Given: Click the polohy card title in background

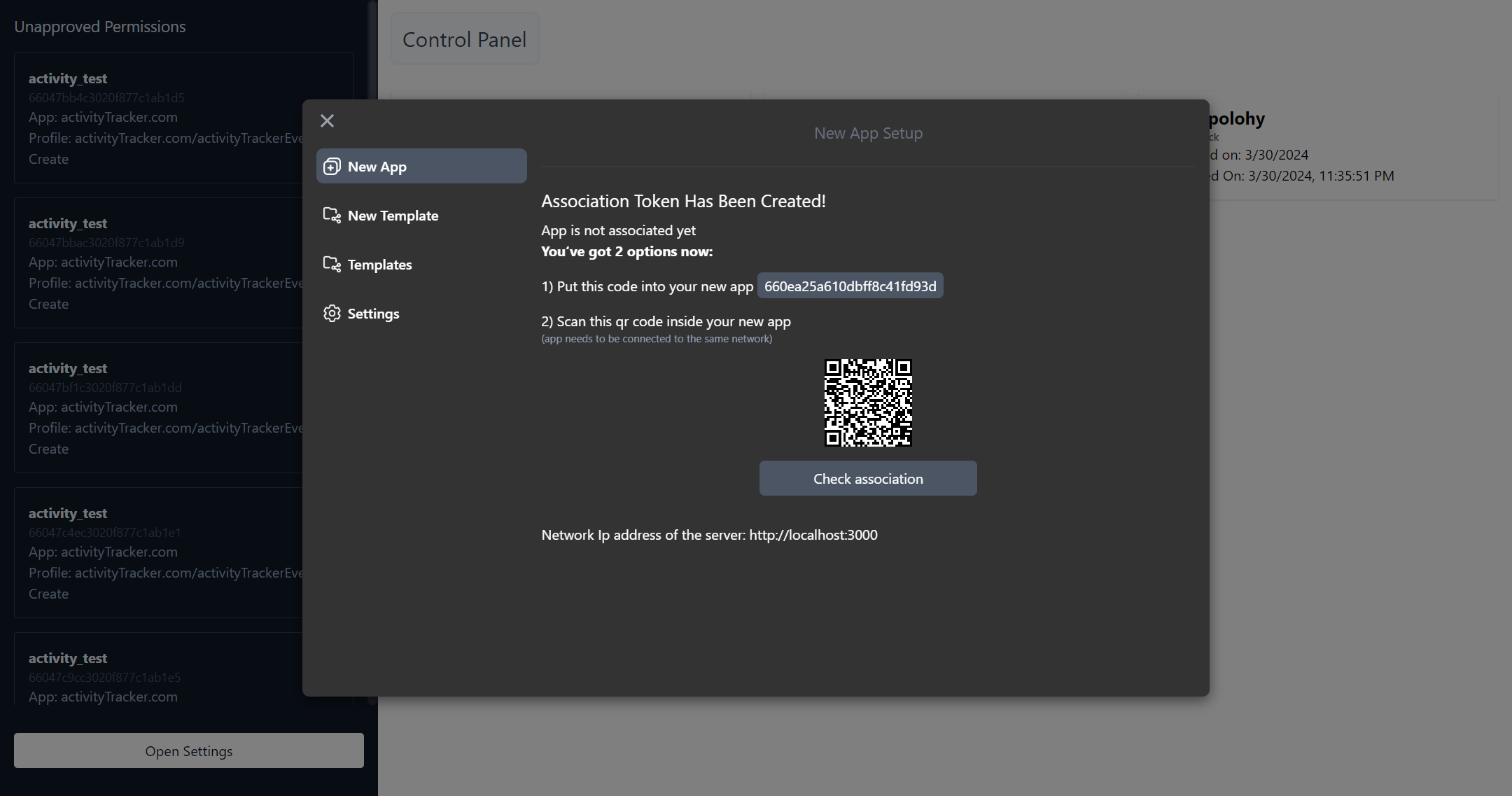Looking at the screenshot, I should 1237,118.
